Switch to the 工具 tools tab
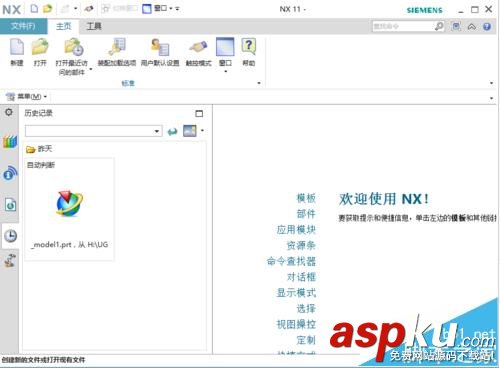This screenshot has width=500, height=368. click(x=94, y=26)
